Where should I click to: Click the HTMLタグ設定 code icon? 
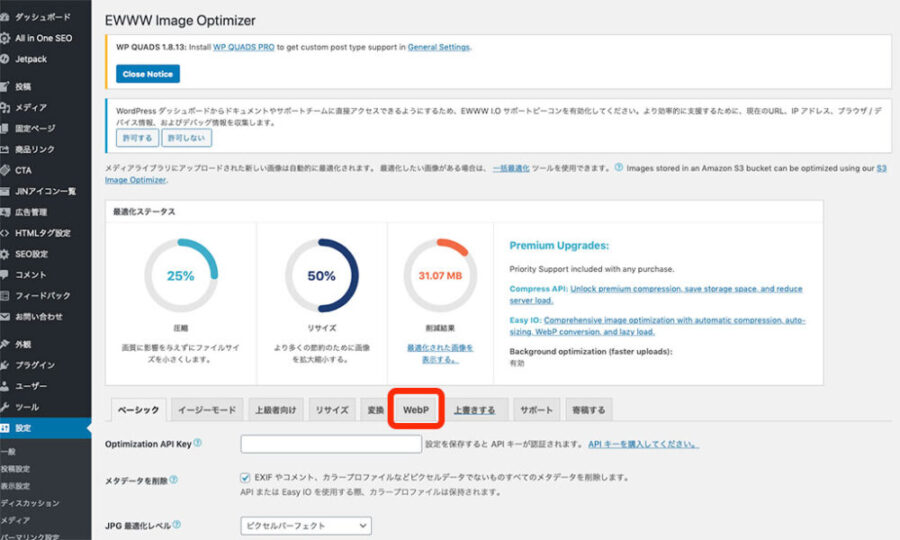(5, 233)
